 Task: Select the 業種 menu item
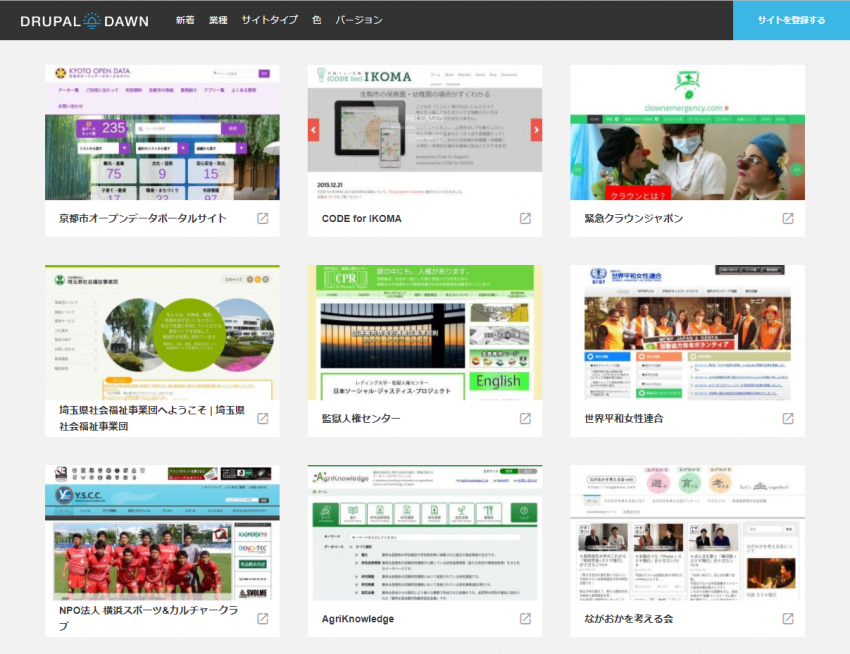218,20
